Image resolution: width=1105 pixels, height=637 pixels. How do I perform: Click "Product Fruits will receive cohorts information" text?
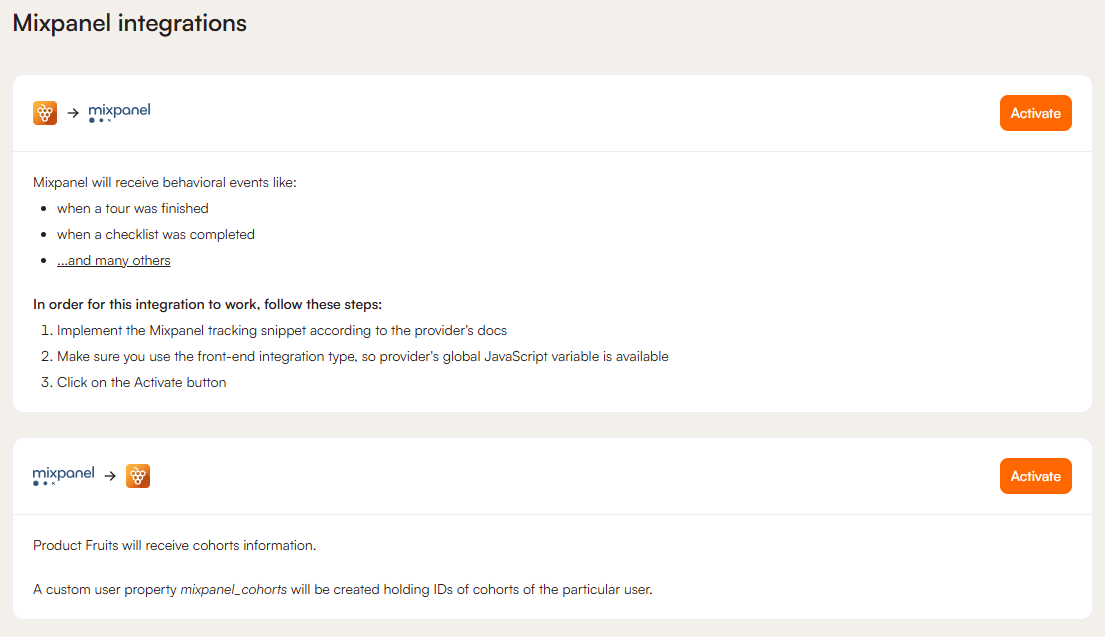click(174, 546)
